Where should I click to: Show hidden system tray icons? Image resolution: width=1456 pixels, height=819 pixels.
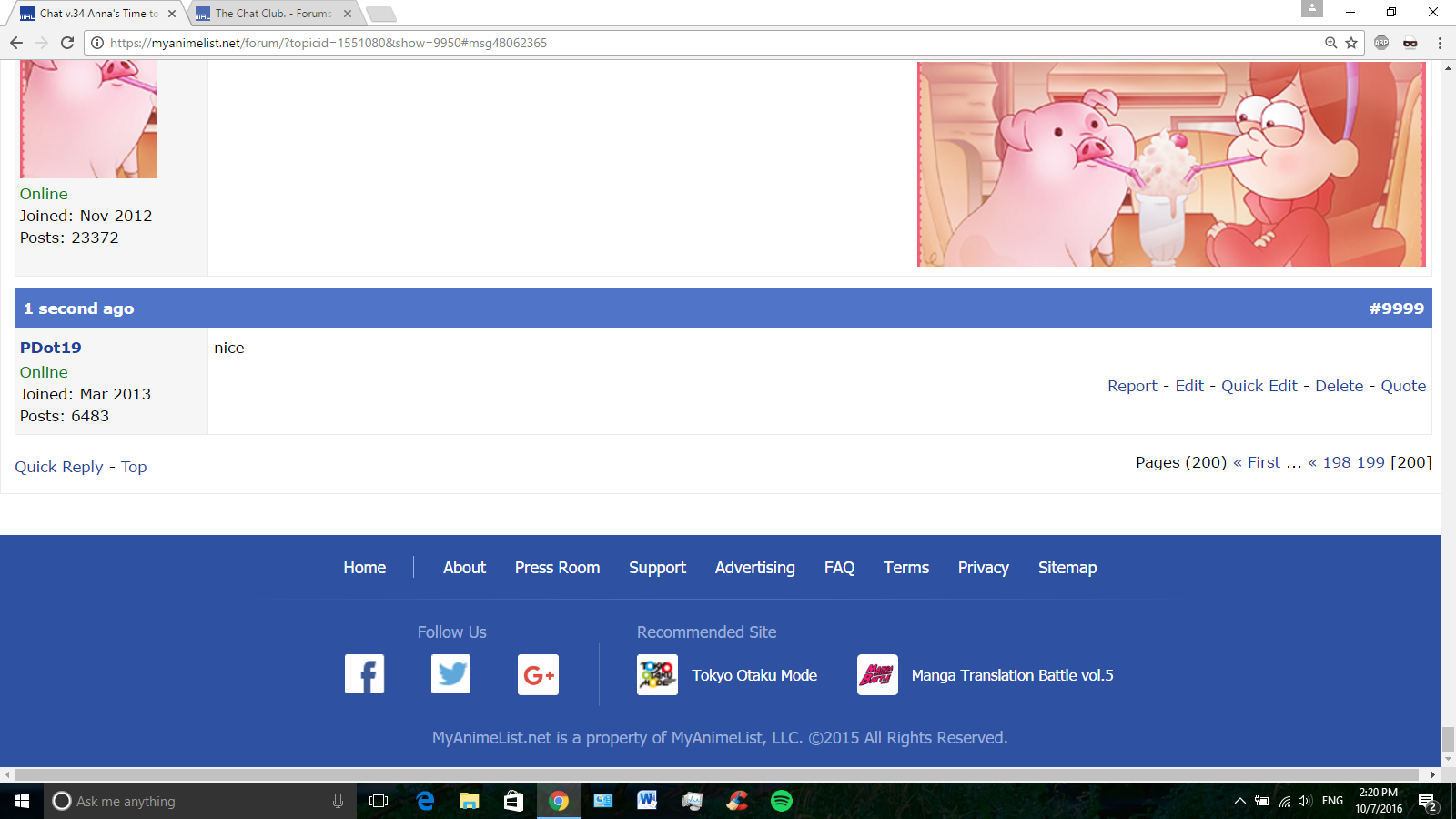pos(1239,801)
